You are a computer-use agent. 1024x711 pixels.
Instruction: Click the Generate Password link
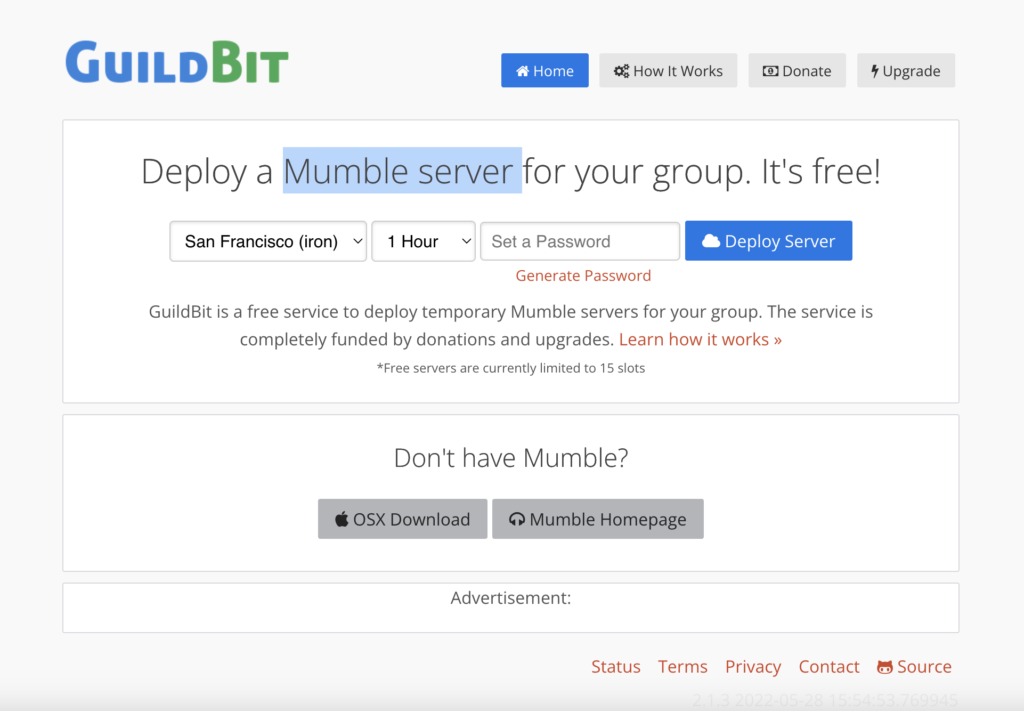coord(583,276)
